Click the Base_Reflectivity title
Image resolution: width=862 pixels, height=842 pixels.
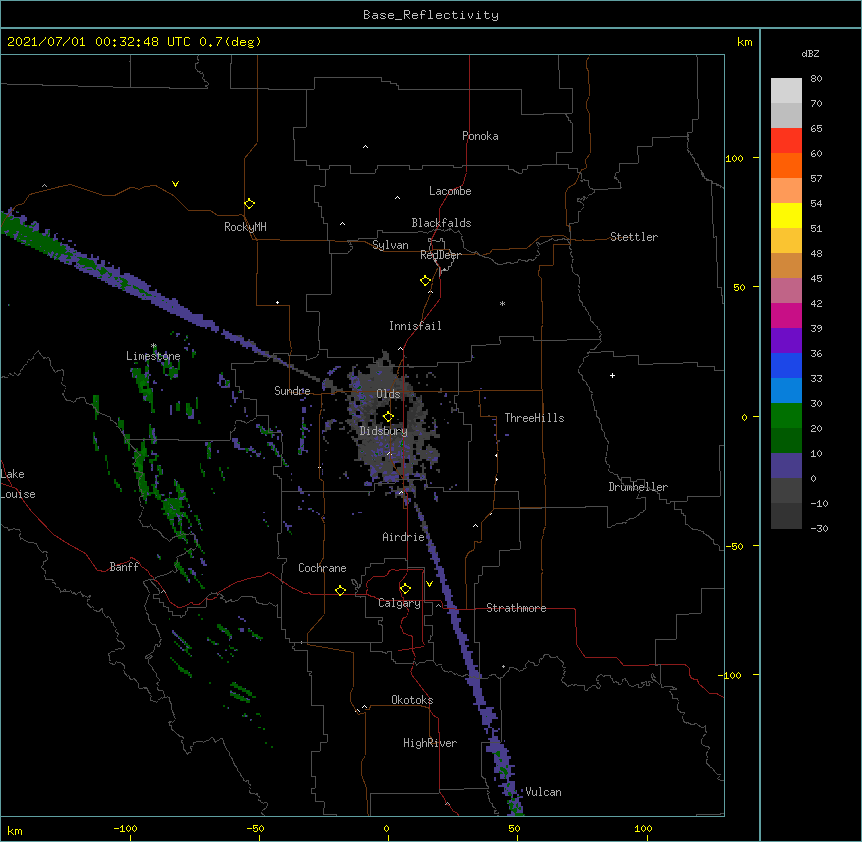coord(431,15)
